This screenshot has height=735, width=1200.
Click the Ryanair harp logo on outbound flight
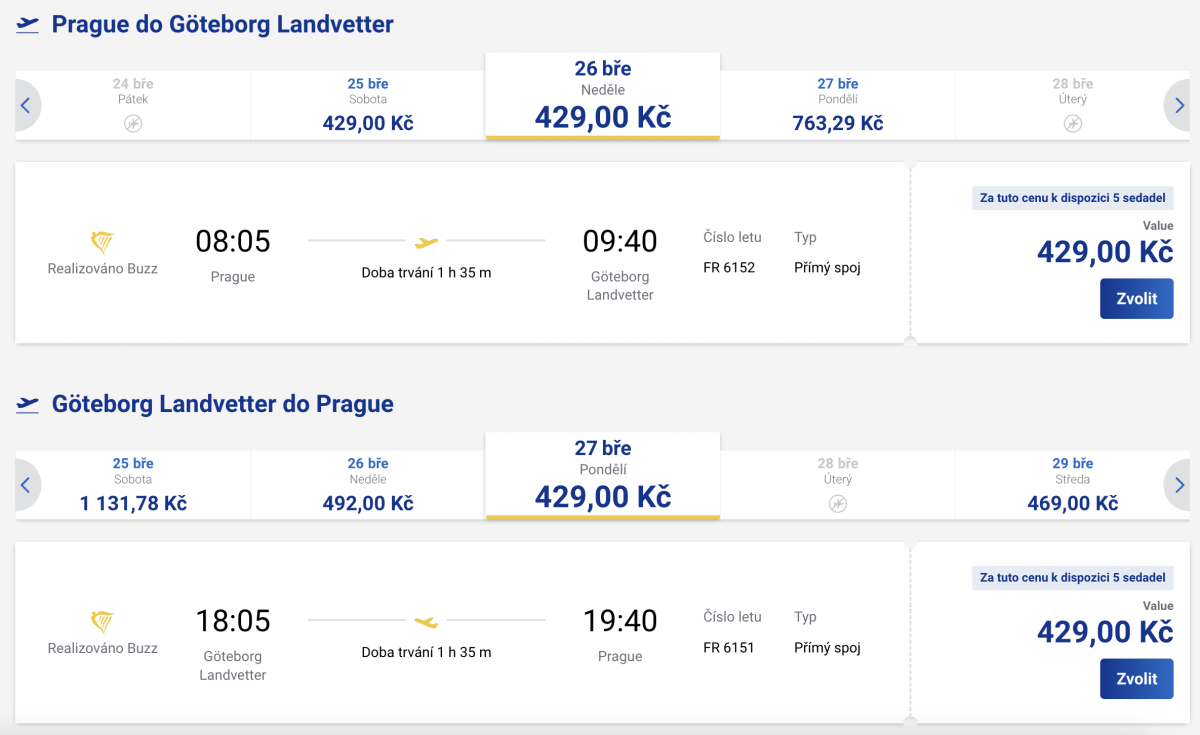click(102, 242)
